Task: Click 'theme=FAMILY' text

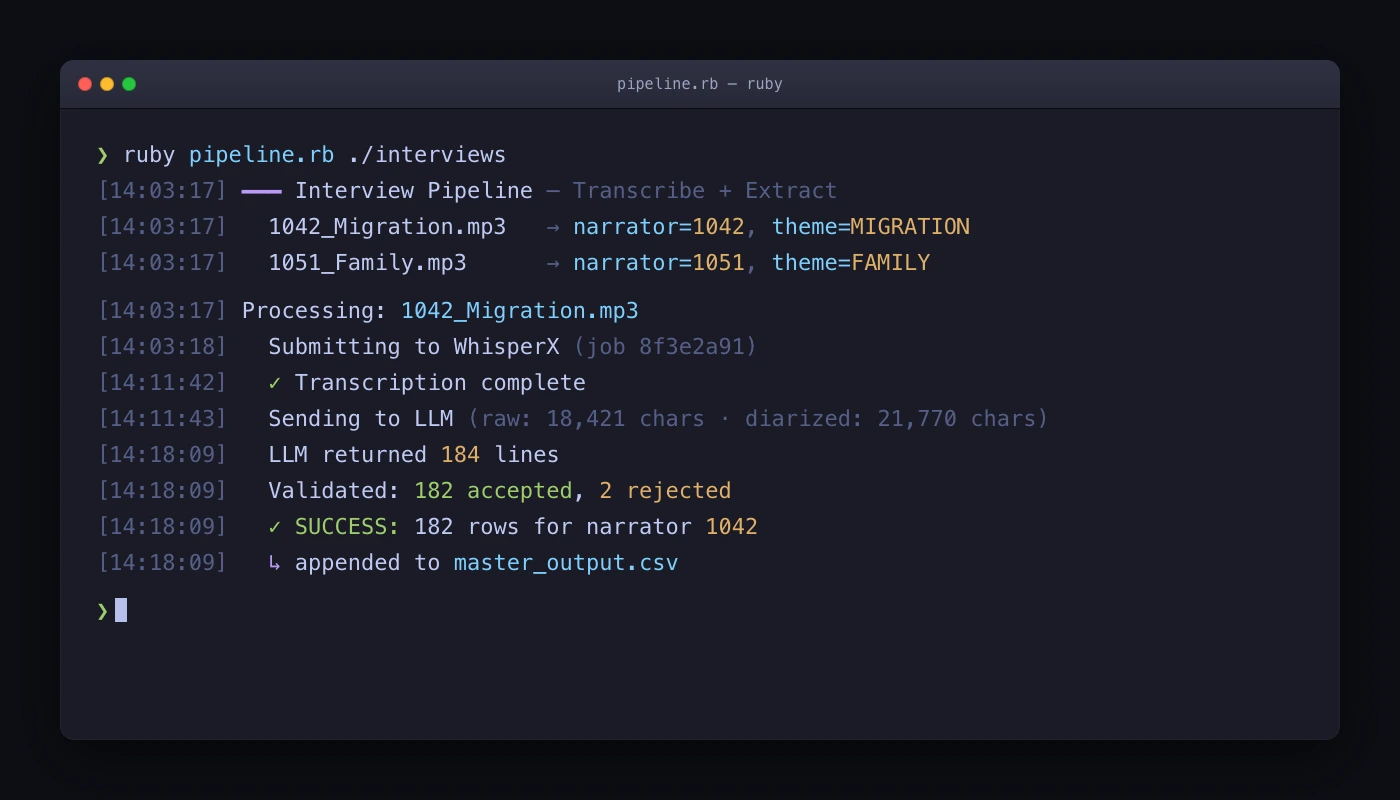Action: click(851, 263)
